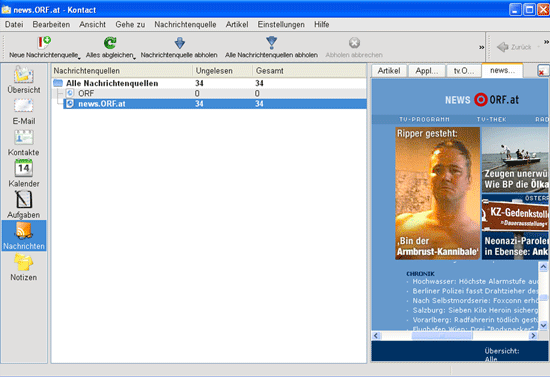
Task: Open Berliner Polizei fasst Drahtzieher headline
Action: point(475,291)
